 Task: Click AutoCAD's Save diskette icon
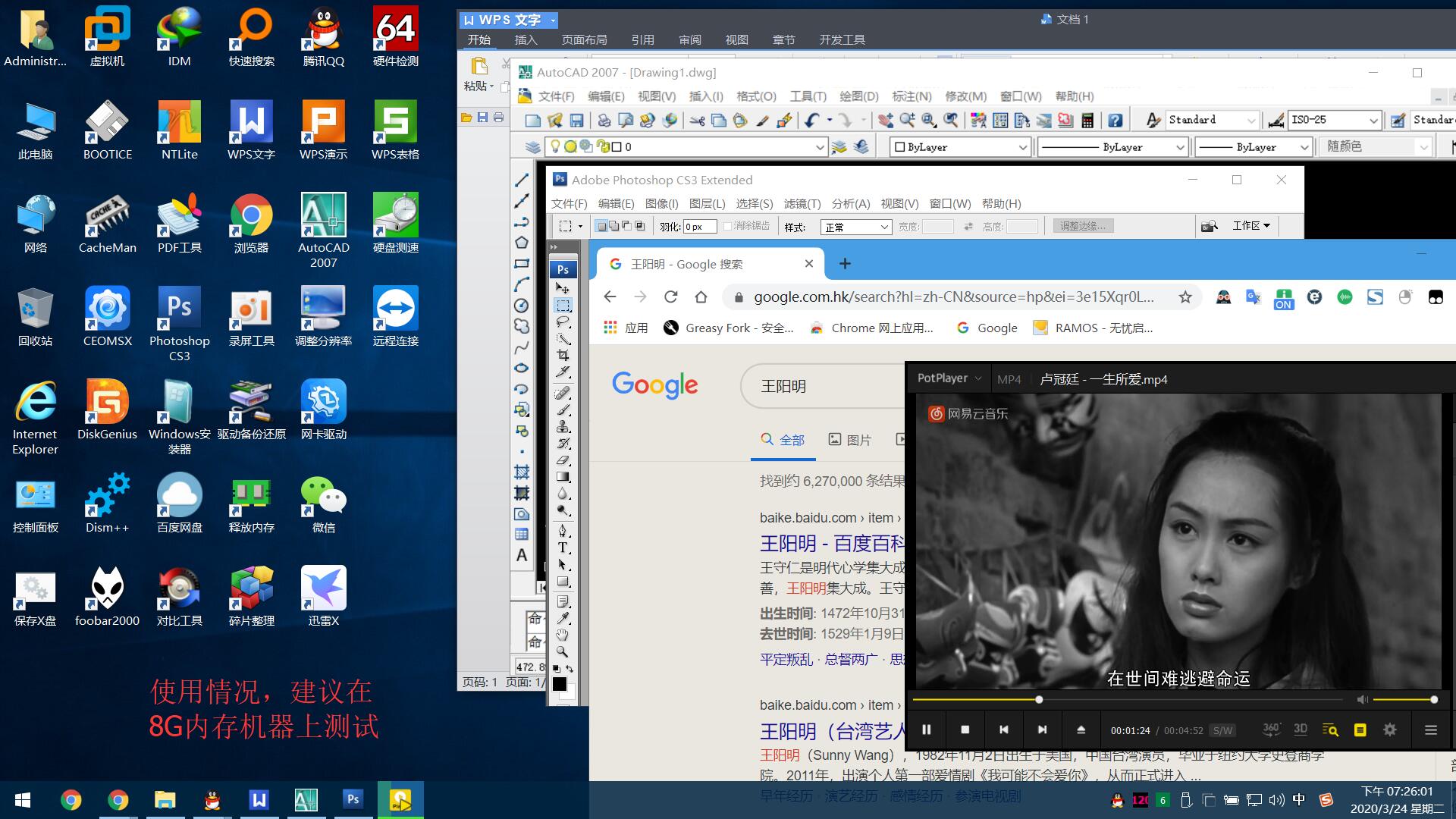[577, 120]
